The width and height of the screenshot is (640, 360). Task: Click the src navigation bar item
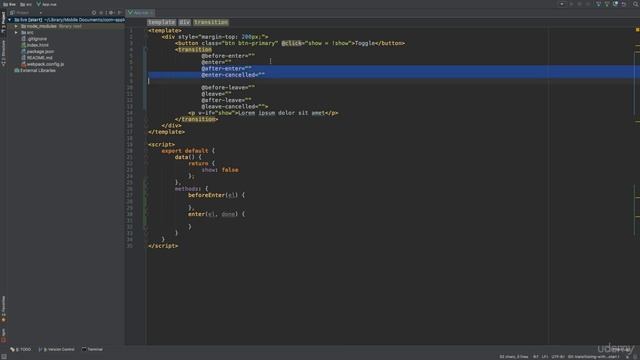click(26, 4)
